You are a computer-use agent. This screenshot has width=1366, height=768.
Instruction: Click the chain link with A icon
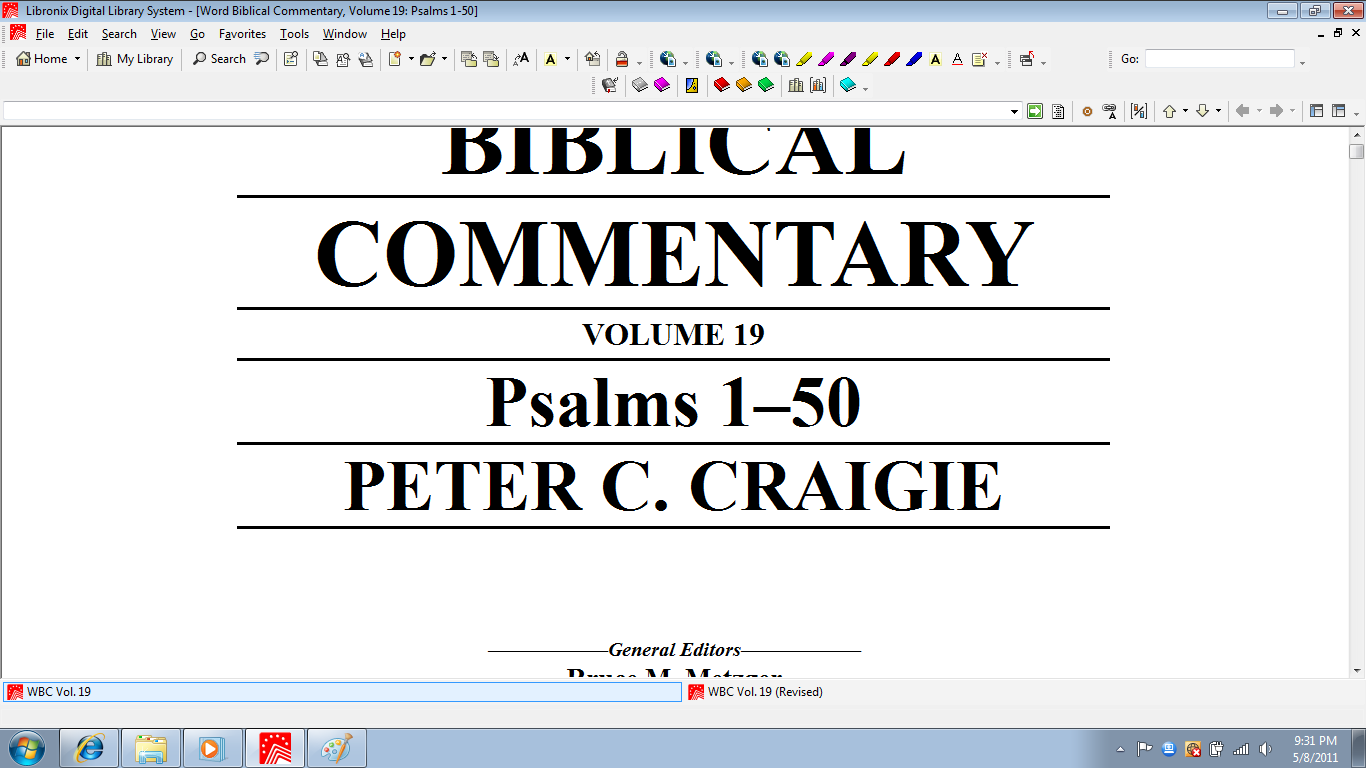tap(1109, 111)
